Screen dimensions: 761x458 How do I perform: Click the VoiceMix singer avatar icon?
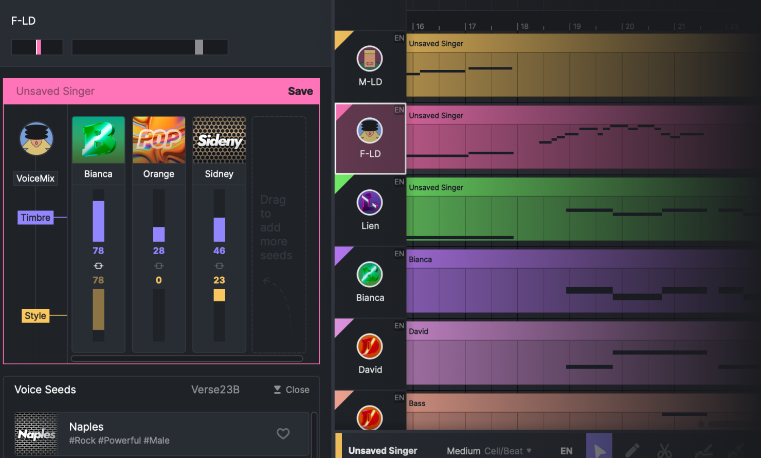(x=36, y=139)
